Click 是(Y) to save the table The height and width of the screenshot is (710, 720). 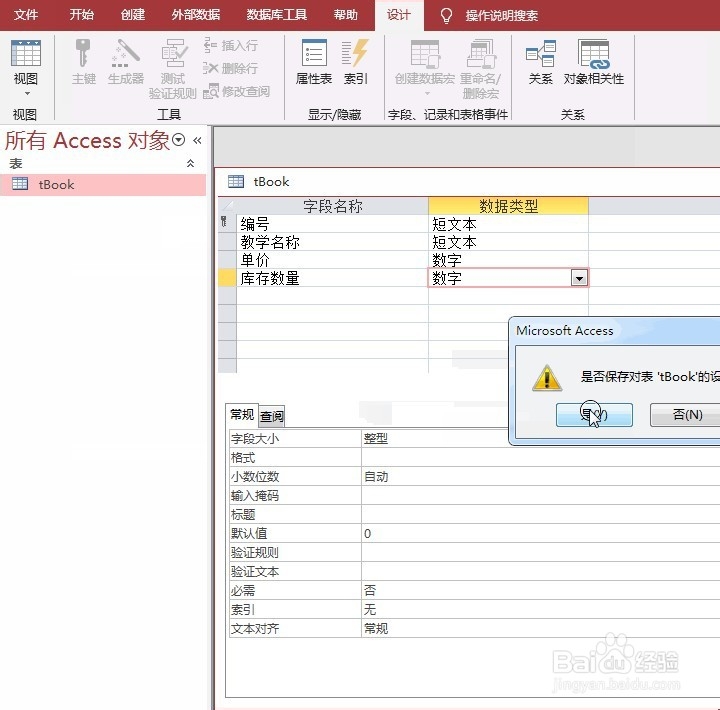point(594,415)
